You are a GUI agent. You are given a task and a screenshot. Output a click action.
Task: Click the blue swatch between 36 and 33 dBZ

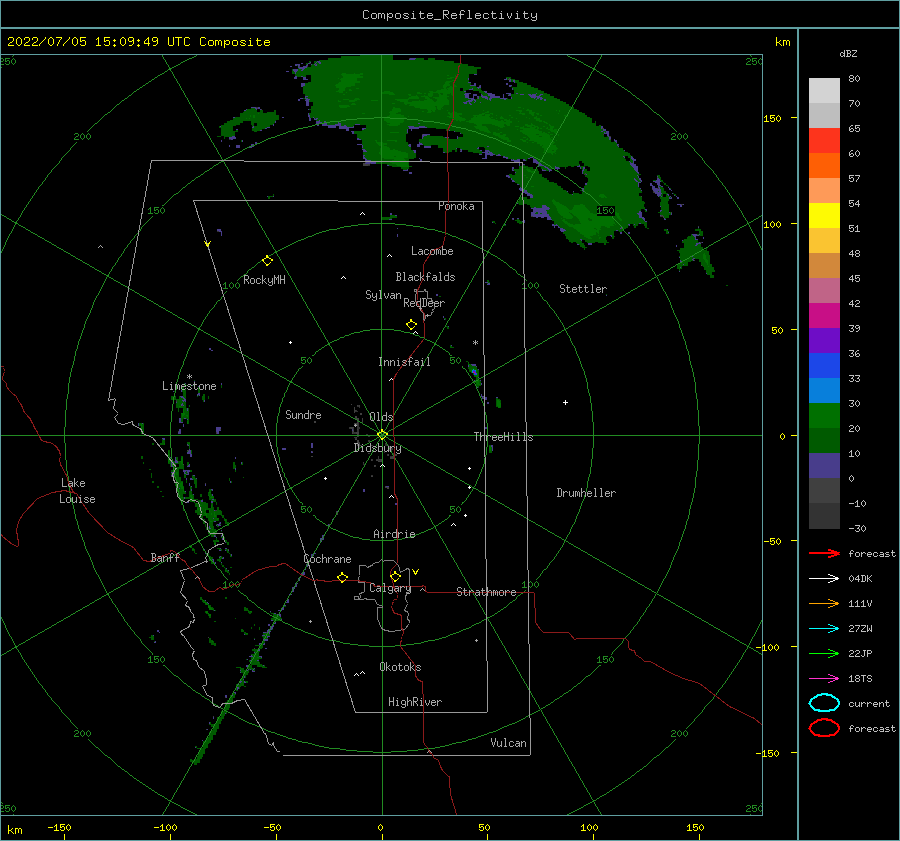[824, 366]
